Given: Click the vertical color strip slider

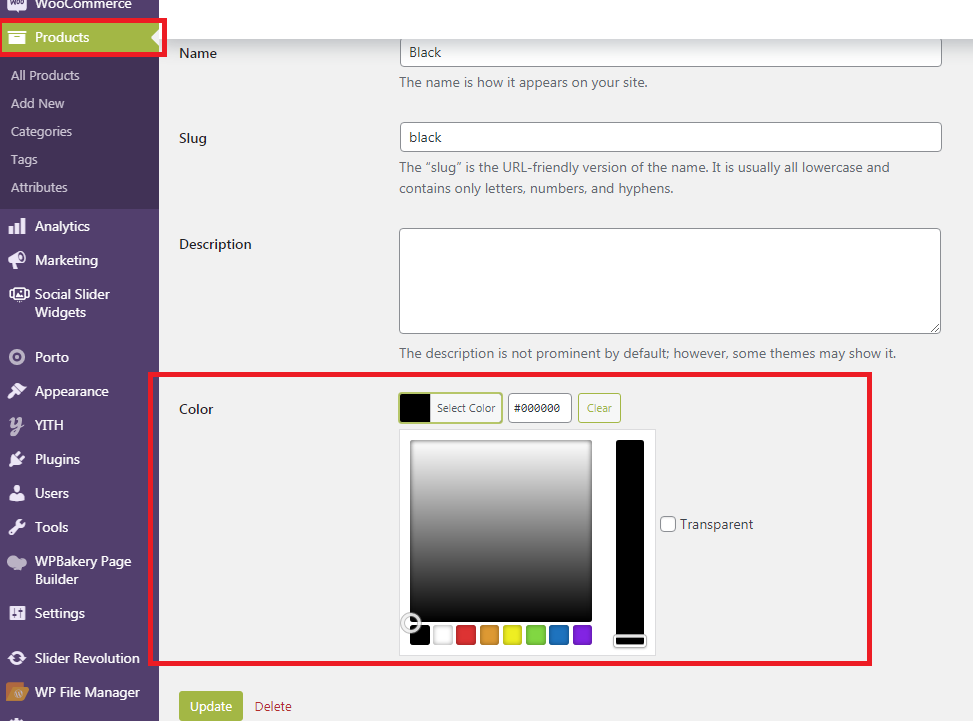Looking at the screenshot, I should (x=630, y=543).
